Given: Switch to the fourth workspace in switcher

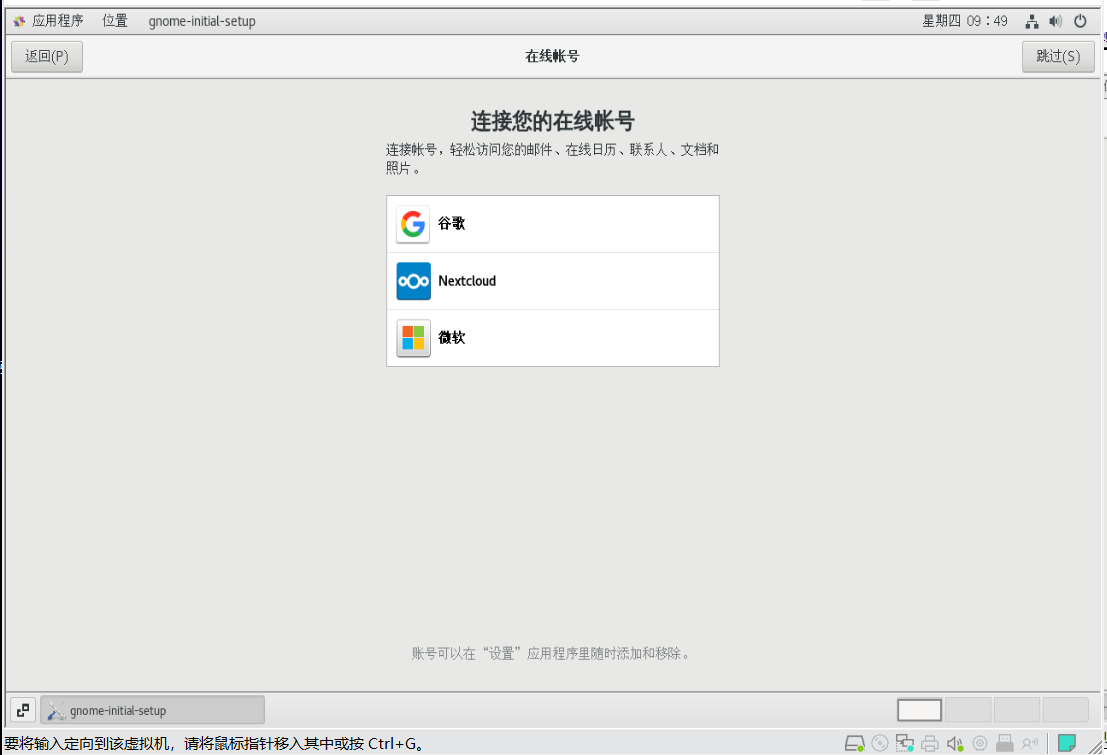Looking at the screenshot, I should coord(1065,710).
